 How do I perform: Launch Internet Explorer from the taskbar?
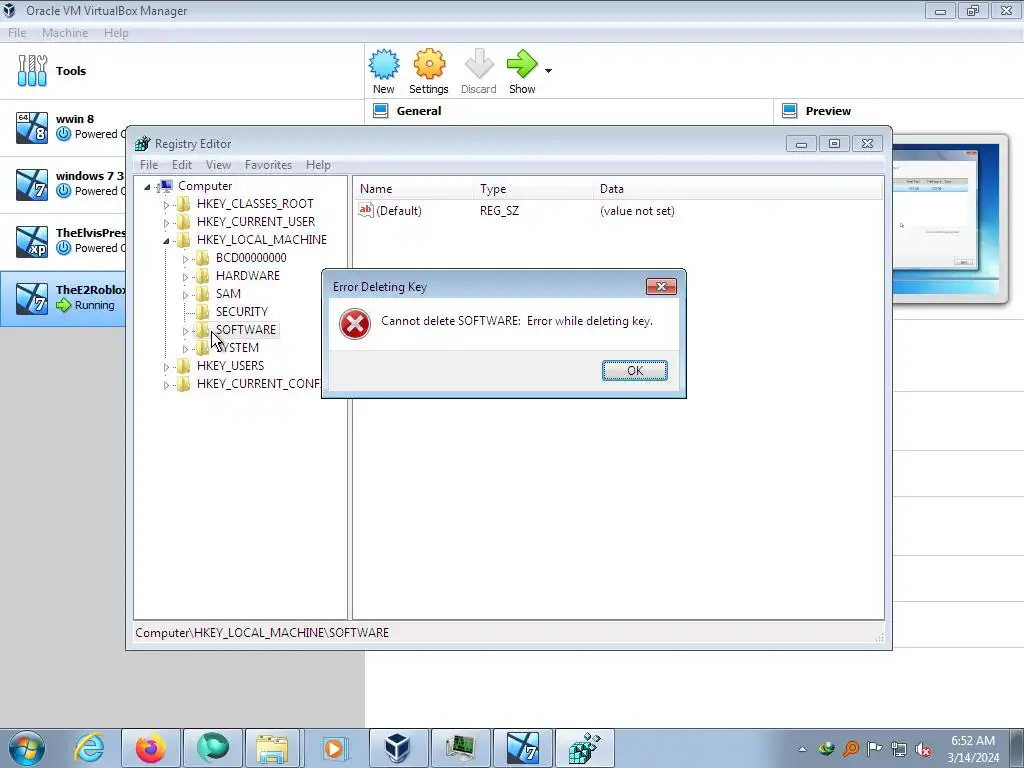(89, 748)
